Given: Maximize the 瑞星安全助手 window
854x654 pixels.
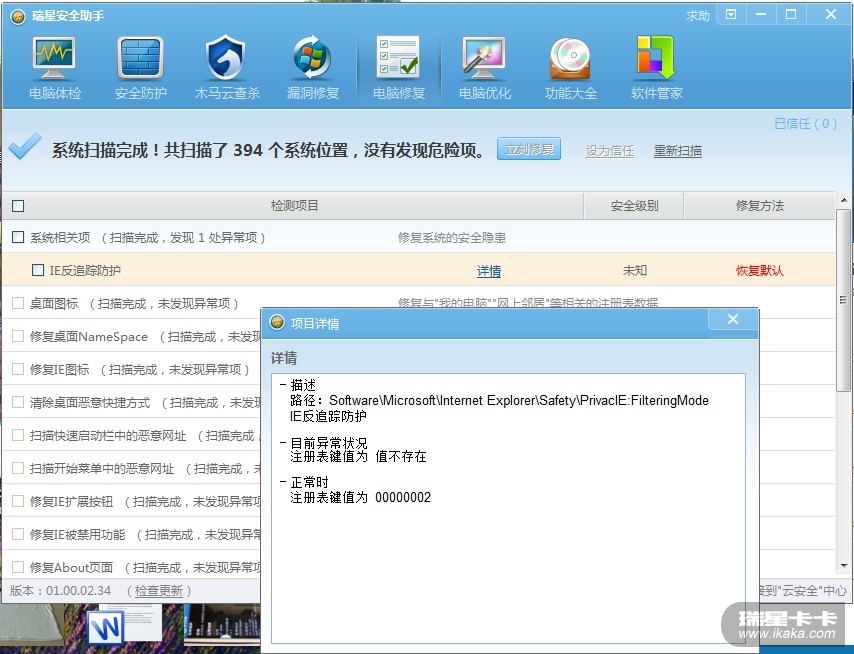Looking at the screenshot, I should (x=791, y=15).
